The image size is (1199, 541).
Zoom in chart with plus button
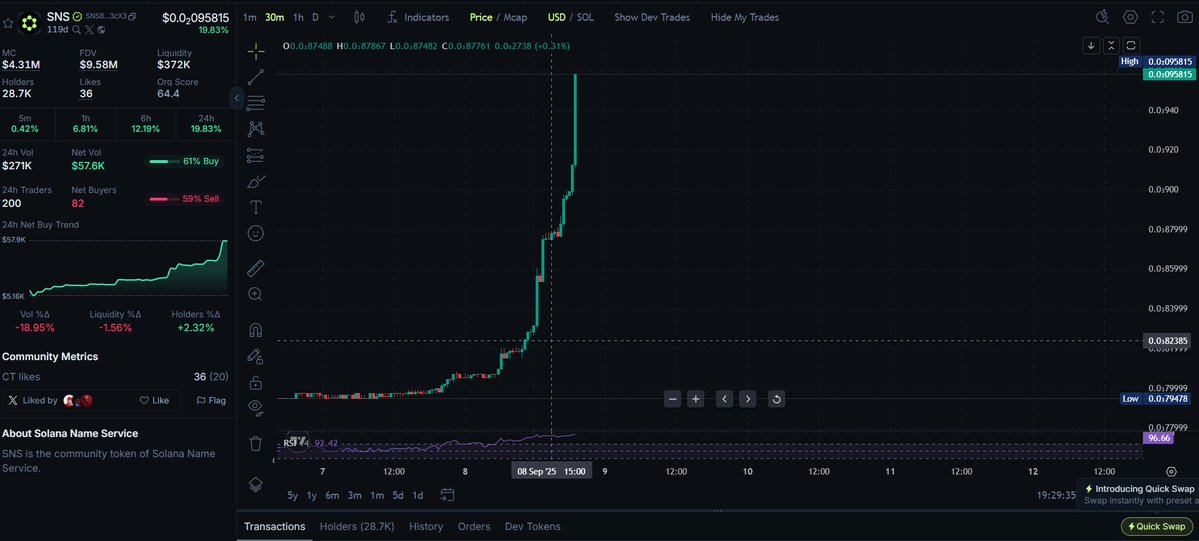[695, 399]
